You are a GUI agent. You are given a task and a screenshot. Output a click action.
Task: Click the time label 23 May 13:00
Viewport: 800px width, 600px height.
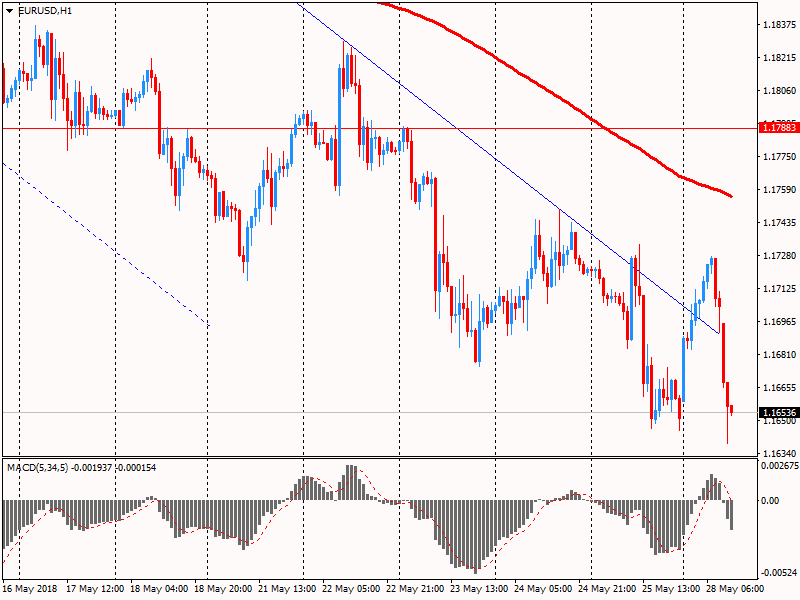[479, 589]
